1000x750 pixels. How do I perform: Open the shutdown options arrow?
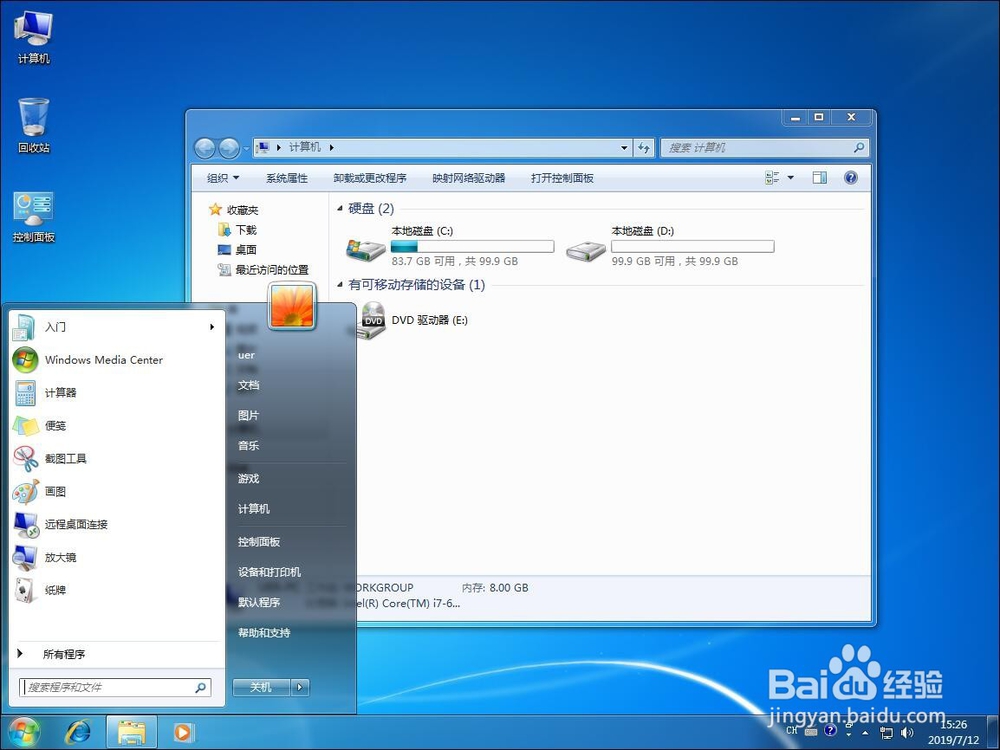[x=300, y=688]
